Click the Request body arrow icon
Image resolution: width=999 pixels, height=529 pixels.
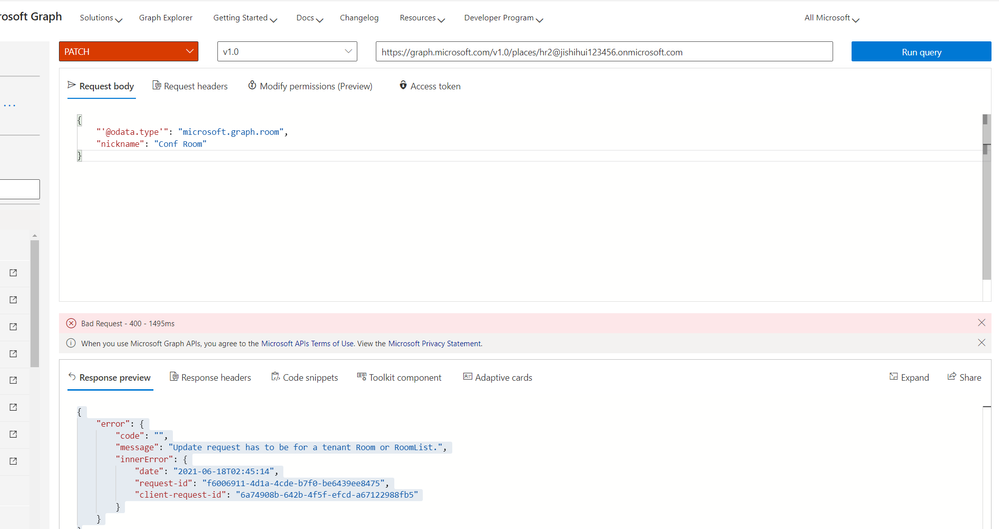point(71,85)
